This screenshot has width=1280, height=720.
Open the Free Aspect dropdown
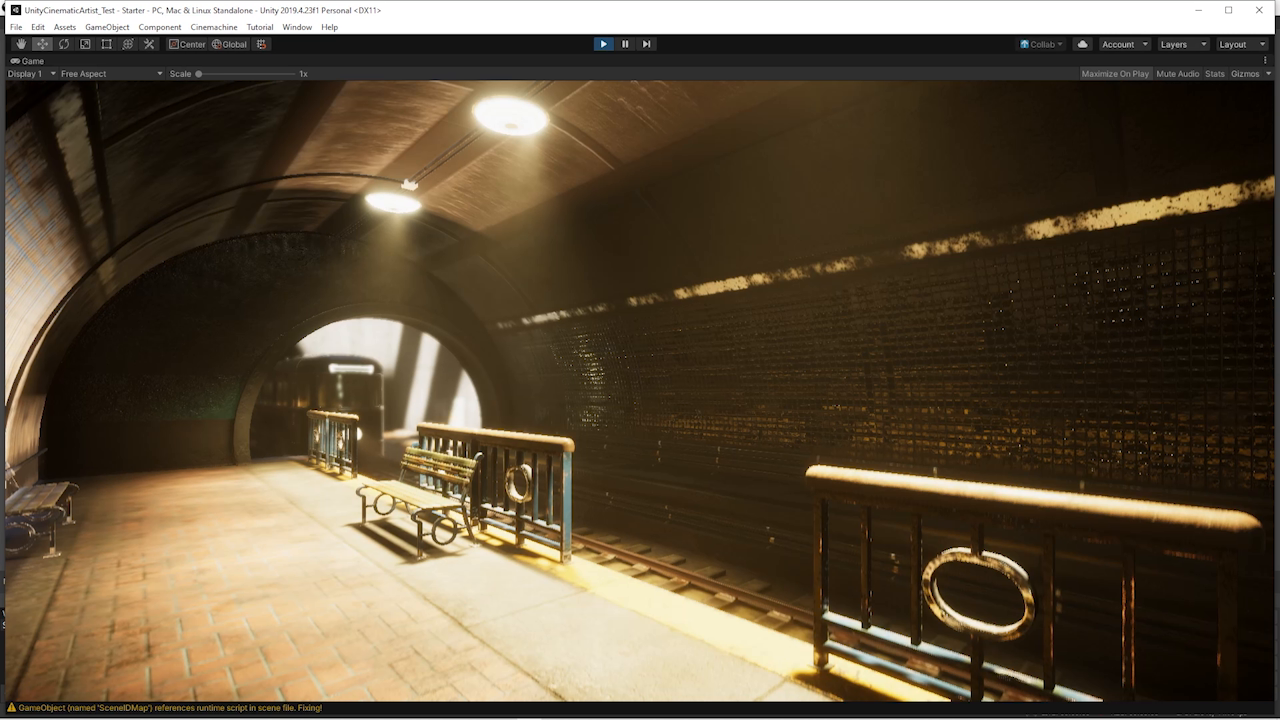pyautogui.click(x=110, y=73)
